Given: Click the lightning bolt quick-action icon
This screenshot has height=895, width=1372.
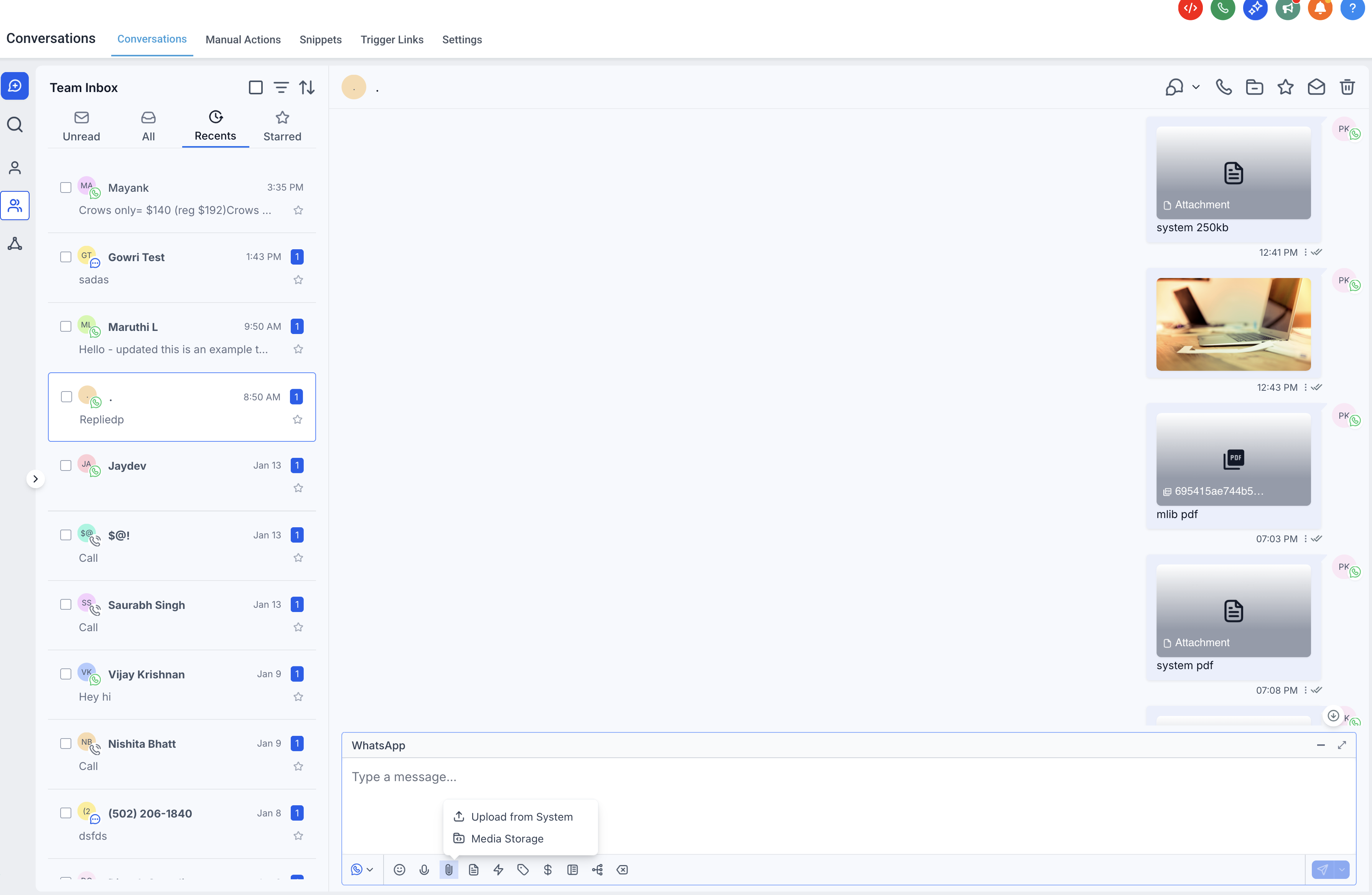Looking at the screenshot, I should click(x=498, y=870).
